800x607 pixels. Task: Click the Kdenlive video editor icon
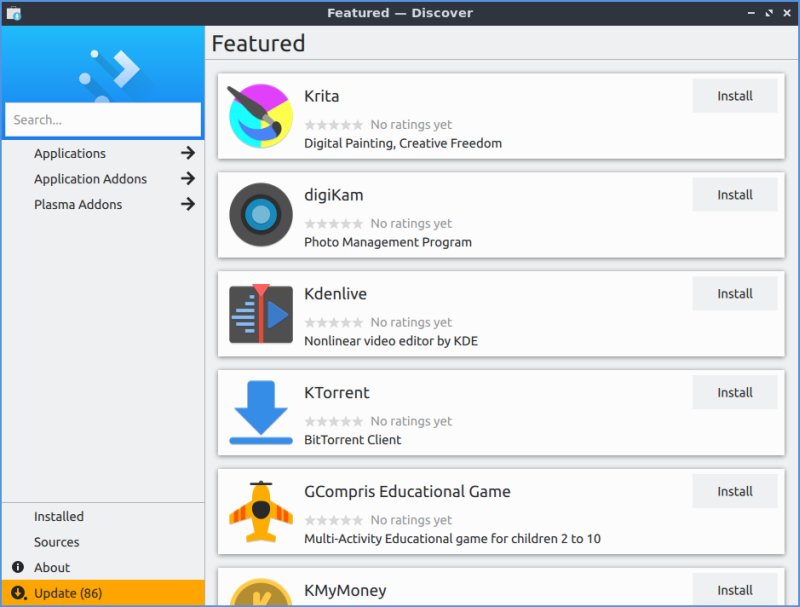pos(260,314)
